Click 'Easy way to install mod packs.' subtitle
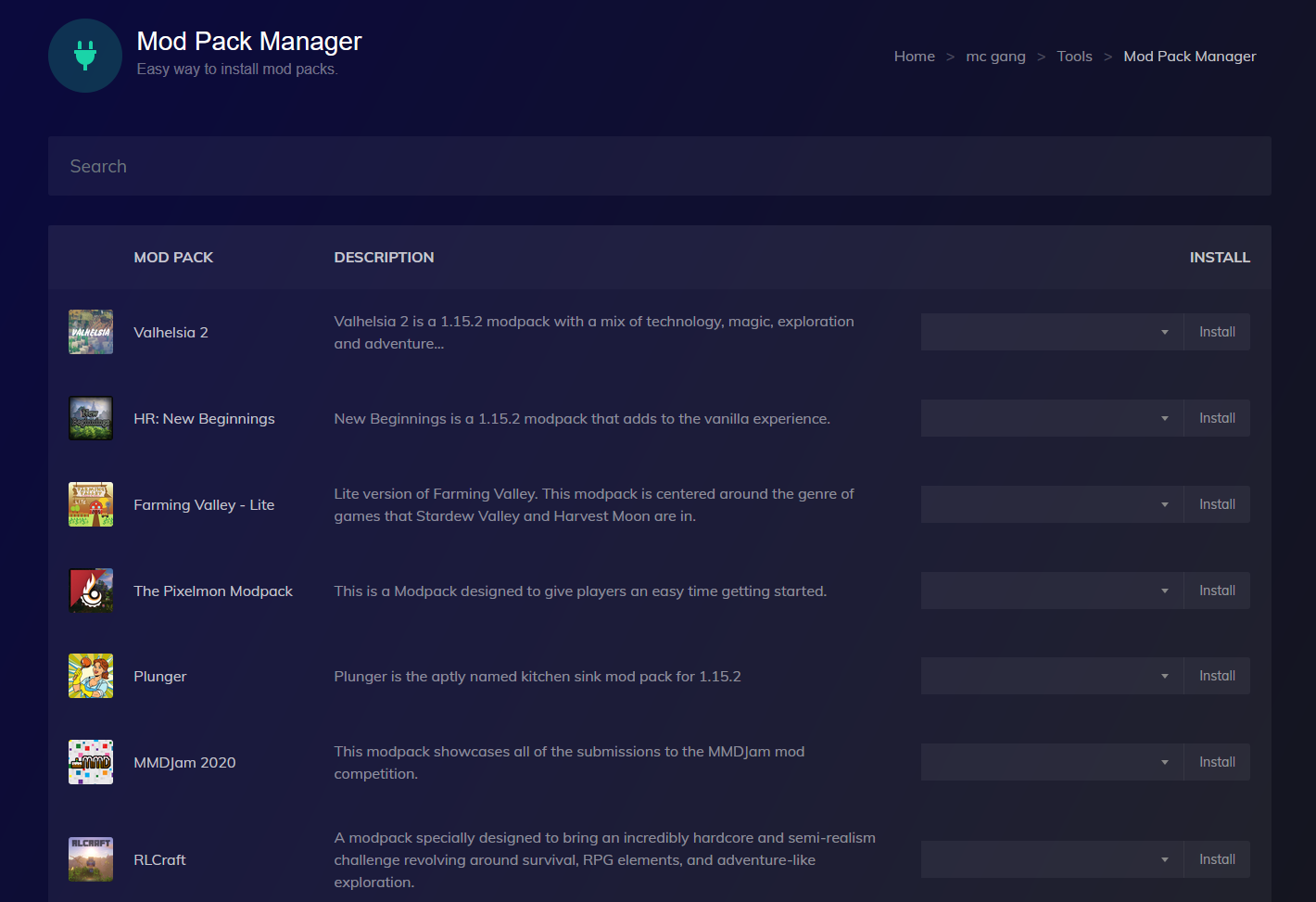 click(237, 70)
